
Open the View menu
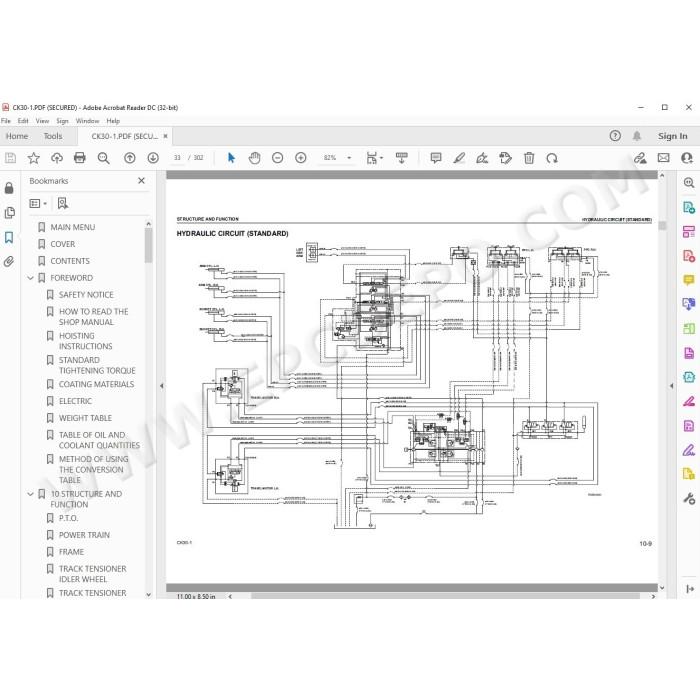[42, 121]
